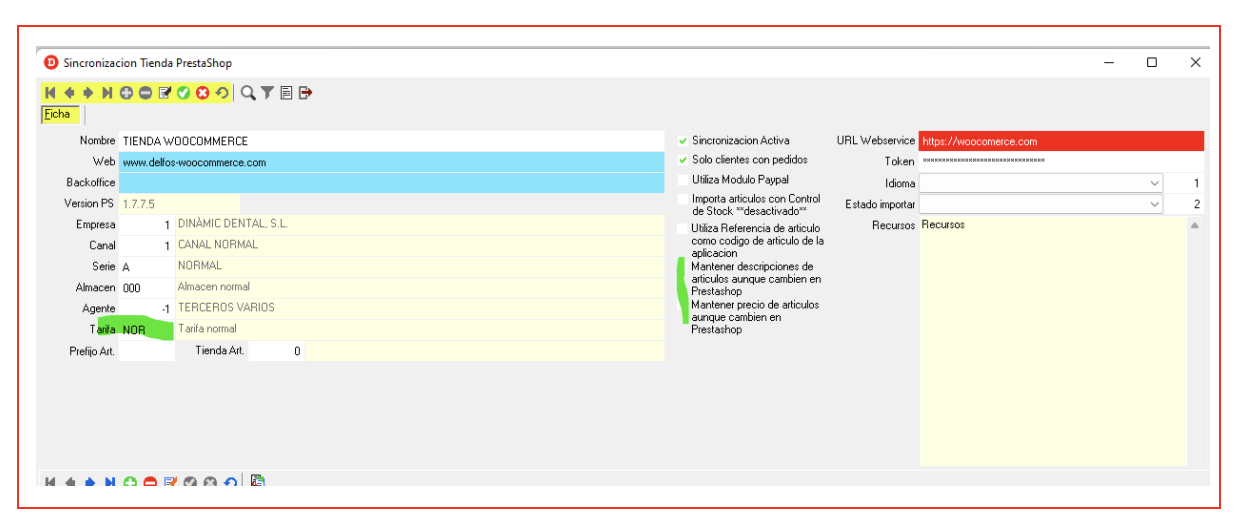Go to first record in bottom toolbar

click(x=50, y=481)
